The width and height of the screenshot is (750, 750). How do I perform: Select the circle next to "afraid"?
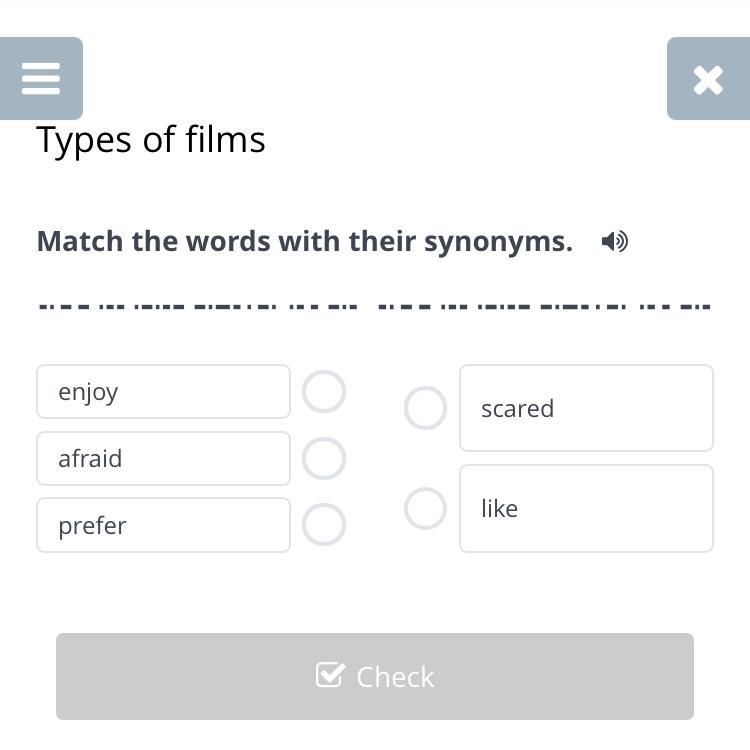pyautogui.click(x=324, y=458)
